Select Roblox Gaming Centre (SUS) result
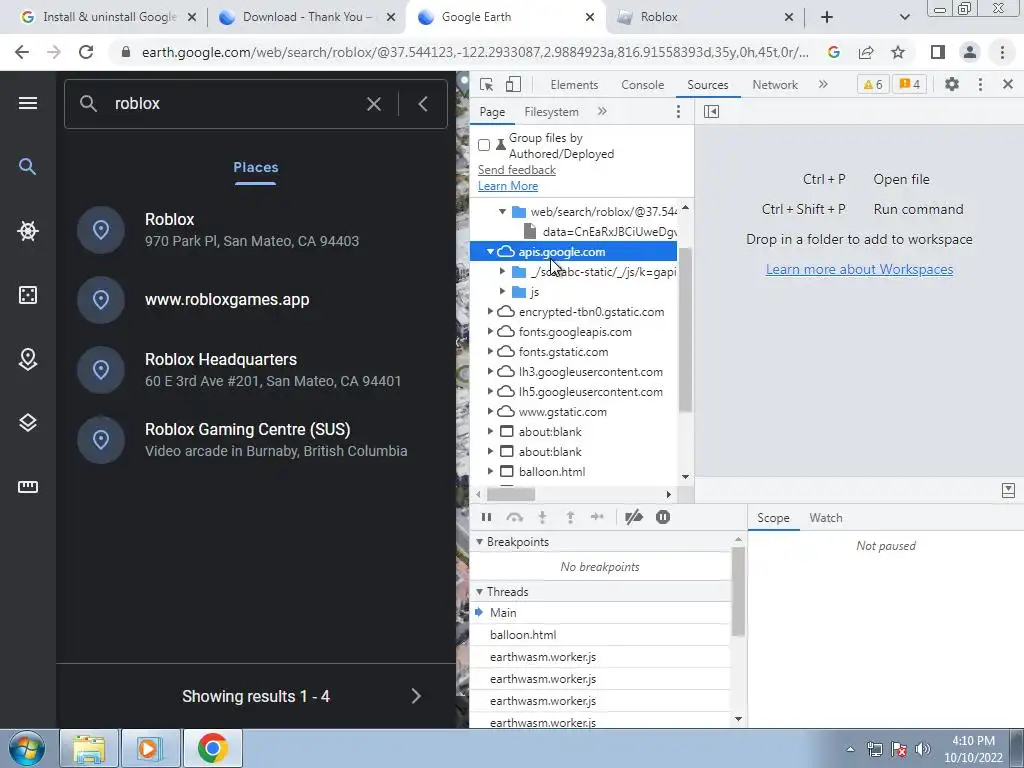 [x=256, y=440]
